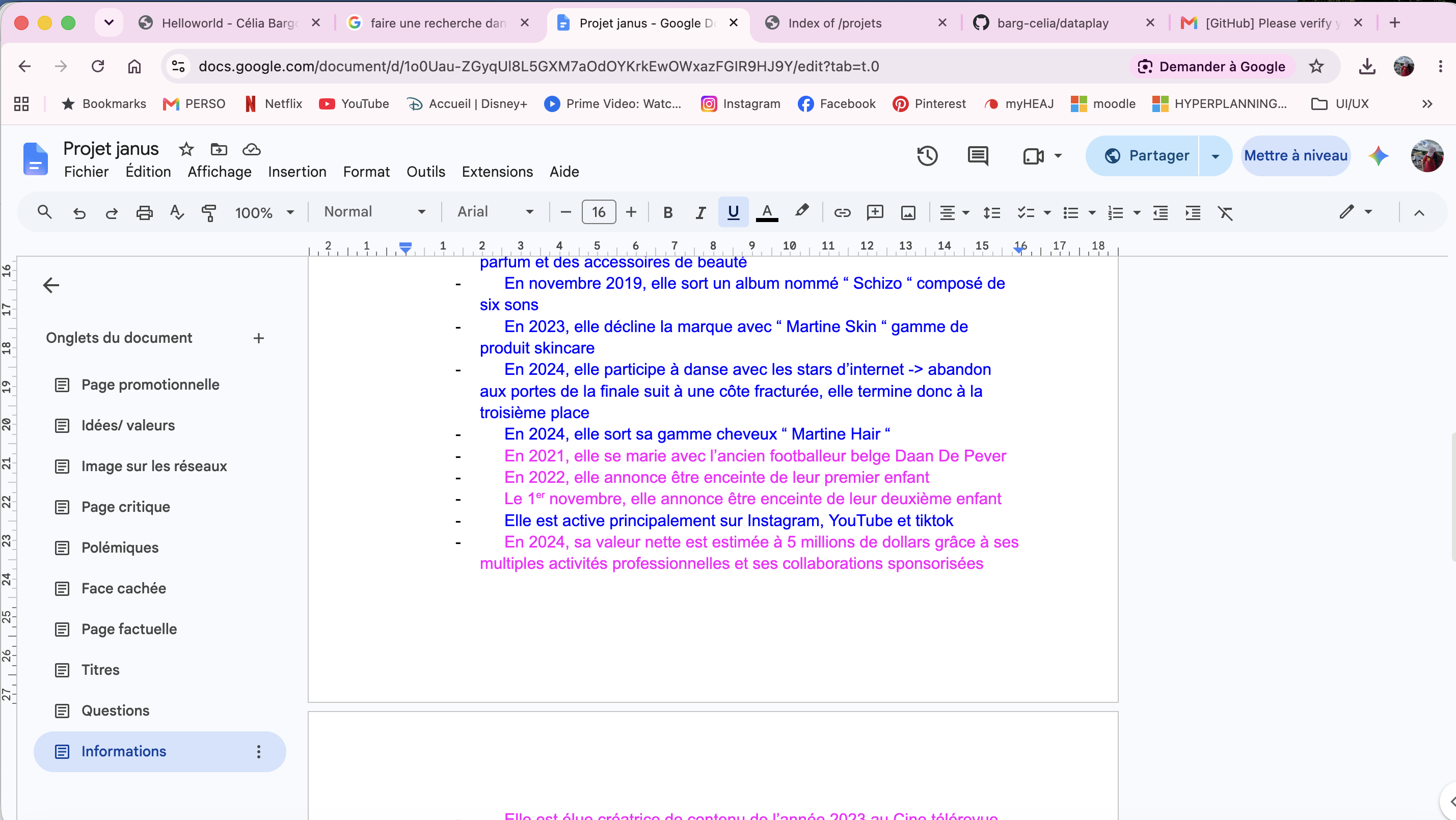Toggle the bulleted list
This screenshot has width=1456, height=820.
[x=1070, y=212]
